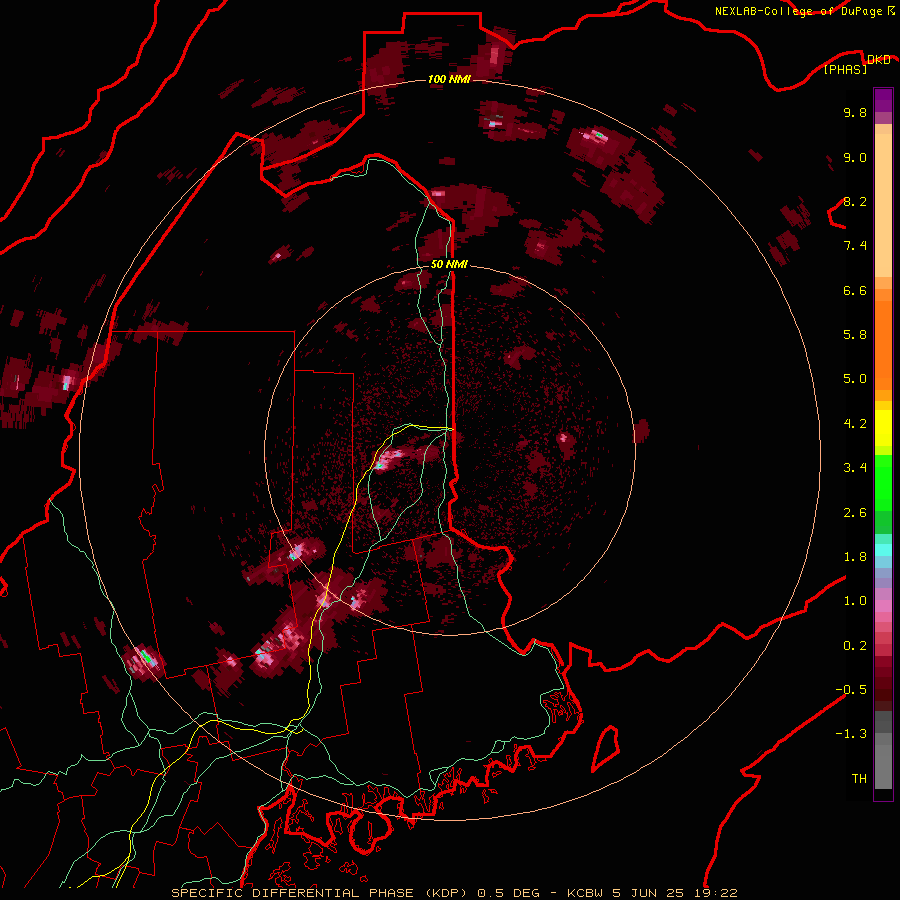This screenshot has width=900, height=900.
Task: Click the TH threshold label on the scale
Action: 859,779
